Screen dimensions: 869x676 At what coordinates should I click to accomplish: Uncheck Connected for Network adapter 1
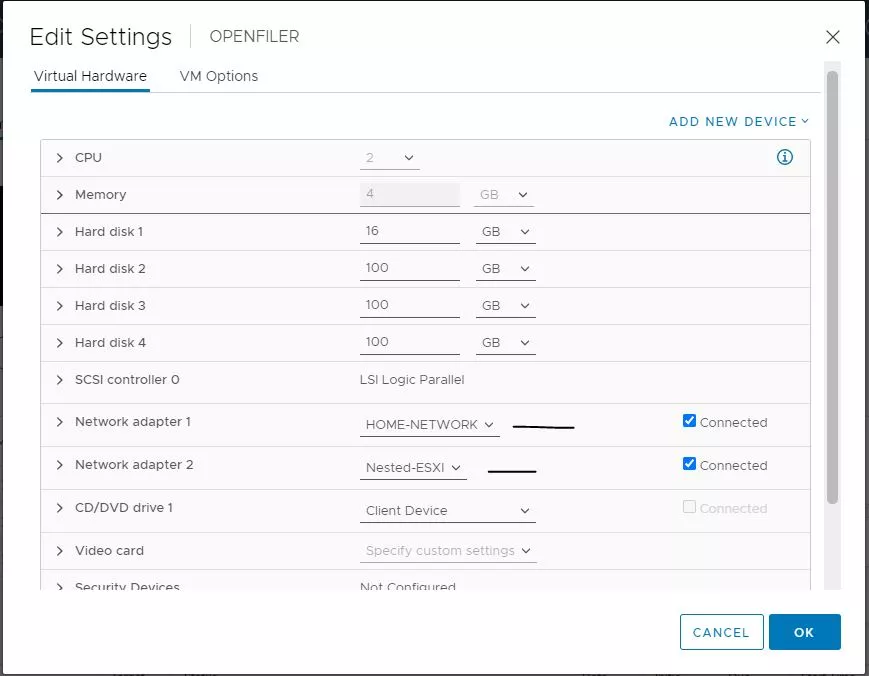pos(689,421)
